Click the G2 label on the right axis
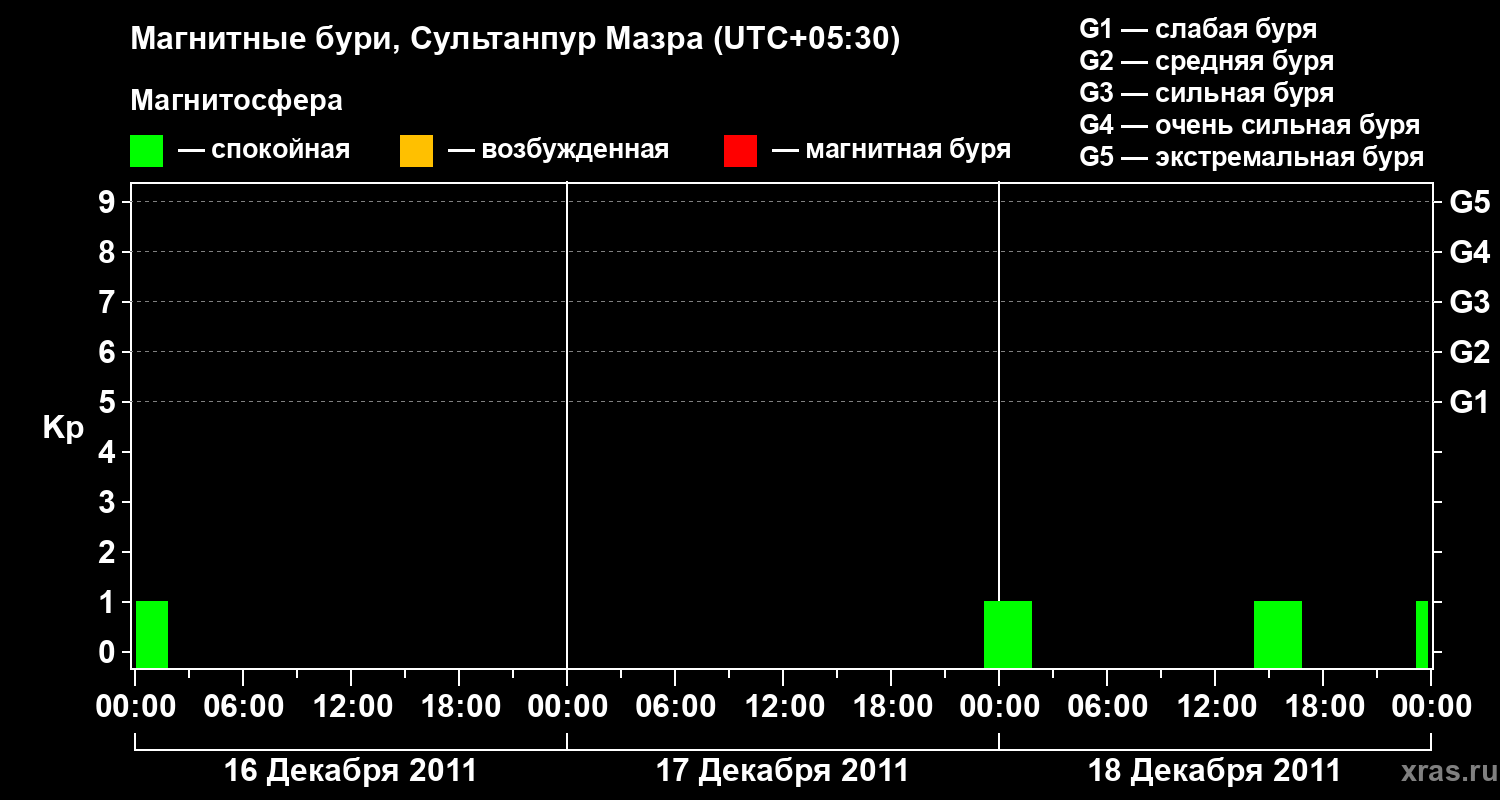The width and height of the screenshot is (1500, 800). tap(1470, 352)
